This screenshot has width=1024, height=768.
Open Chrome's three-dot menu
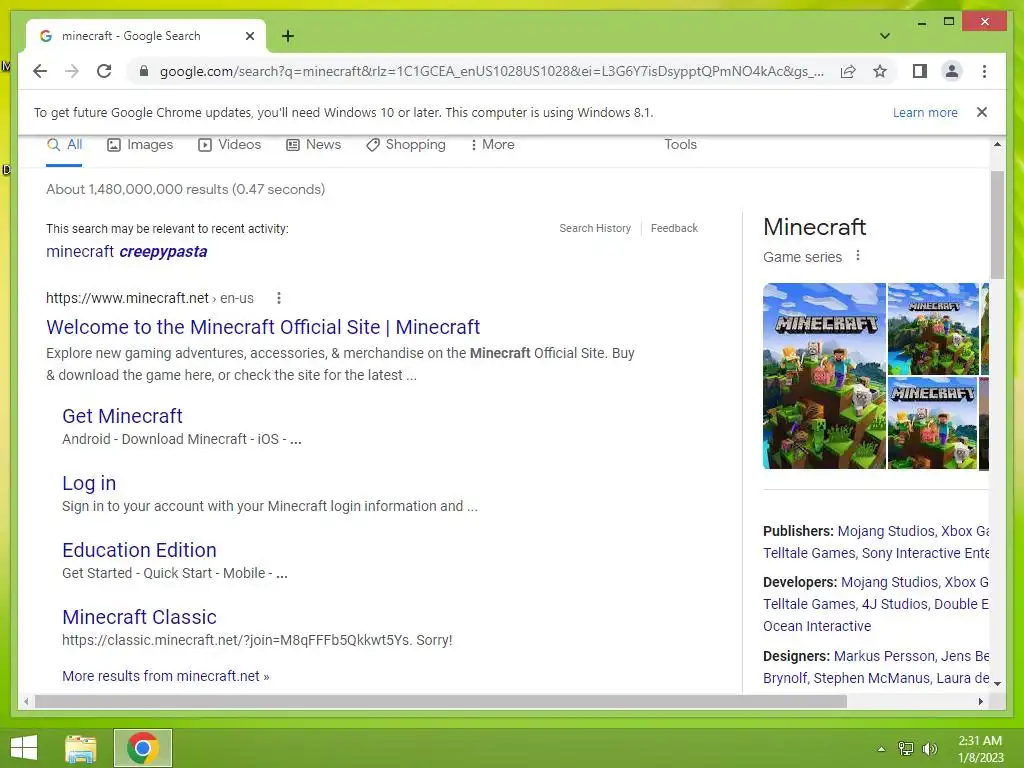tap(984, 71)
